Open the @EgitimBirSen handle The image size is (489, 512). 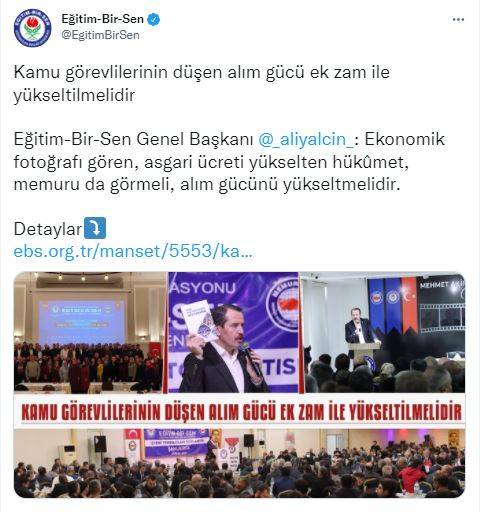point(100,35)
